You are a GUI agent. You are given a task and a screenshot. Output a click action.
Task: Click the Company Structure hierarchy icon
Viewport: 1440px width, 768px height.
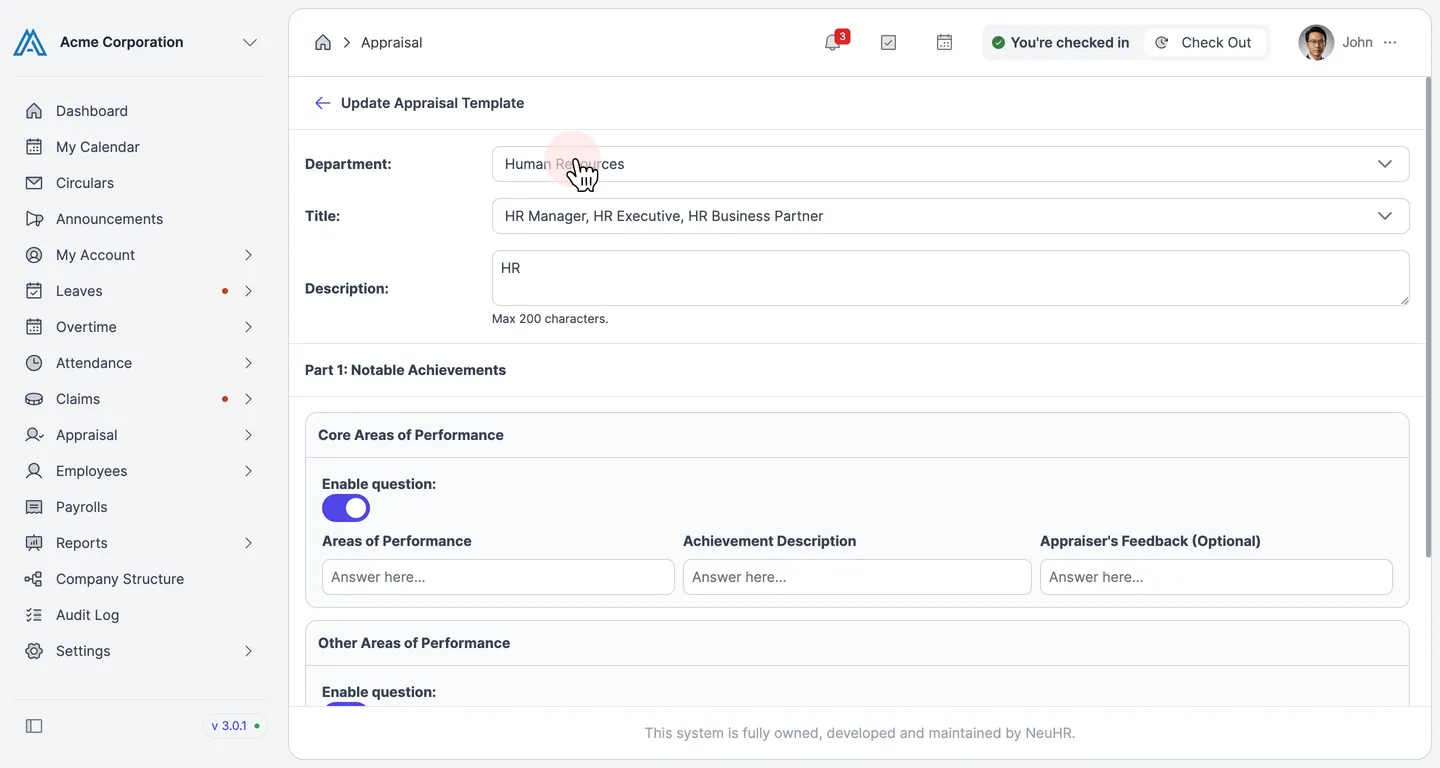pos(34,579)
